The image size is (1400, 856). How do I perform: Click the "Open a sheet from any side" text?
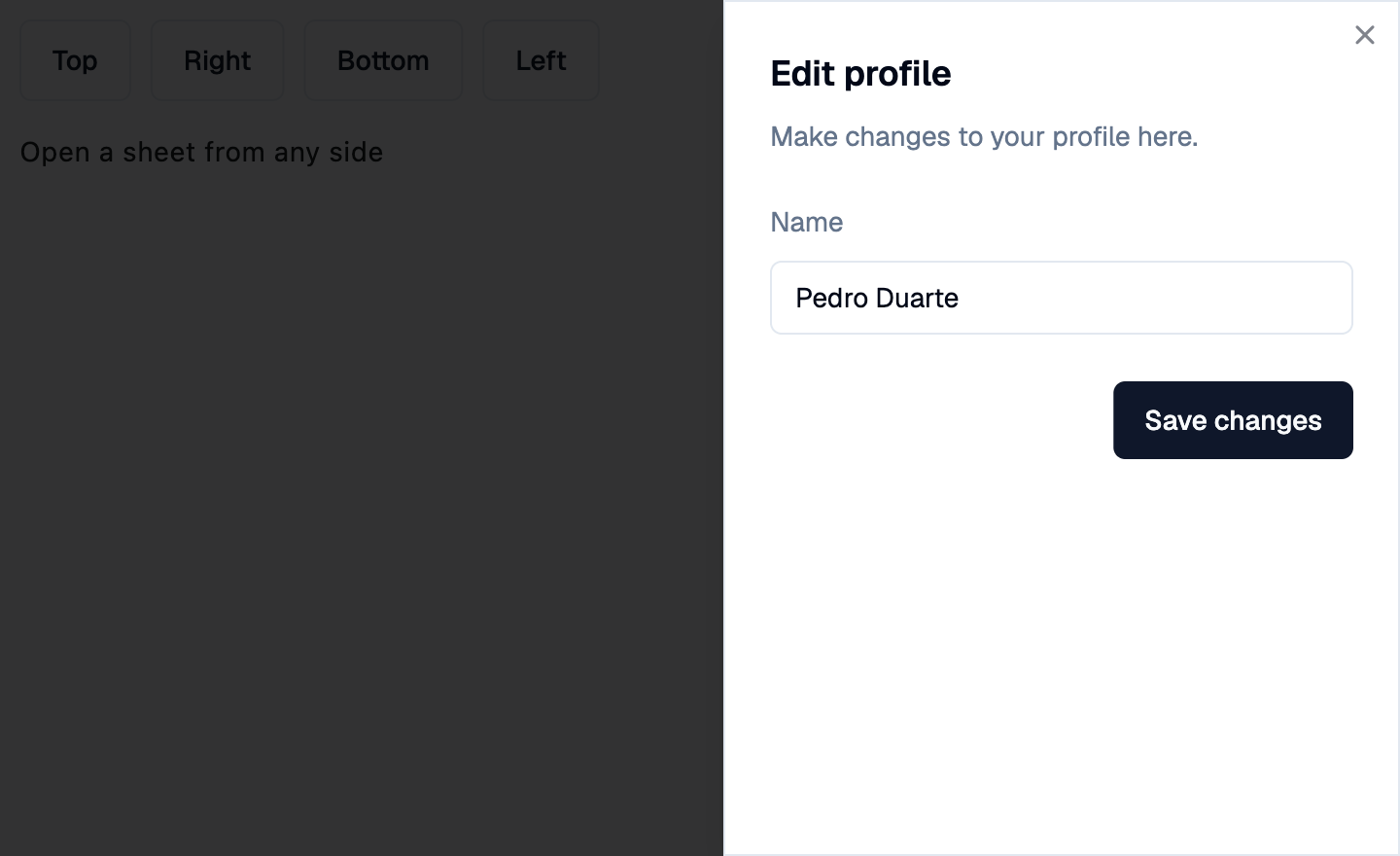pyautogui.click(x=201, y=153)
